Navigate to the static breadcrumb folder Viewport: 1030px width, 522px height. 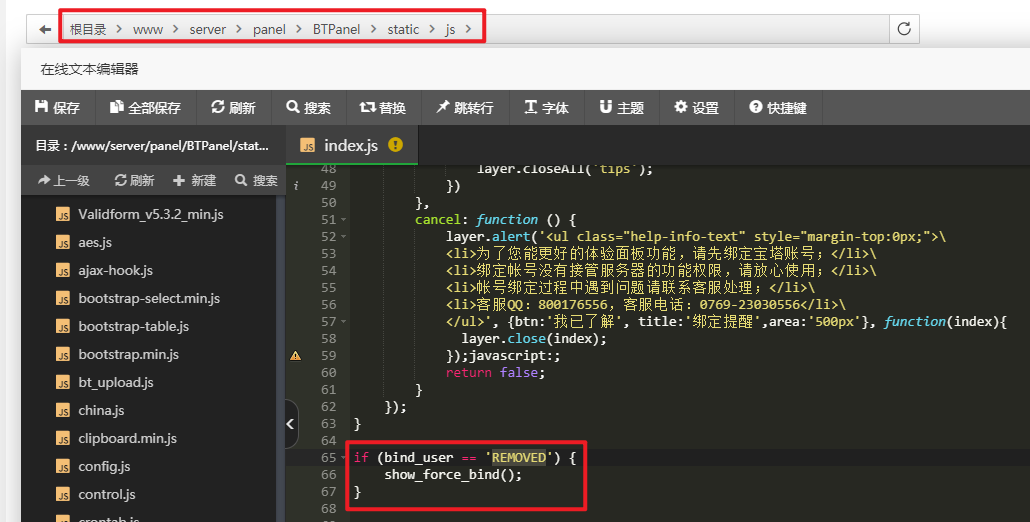(x=403, y=30)
